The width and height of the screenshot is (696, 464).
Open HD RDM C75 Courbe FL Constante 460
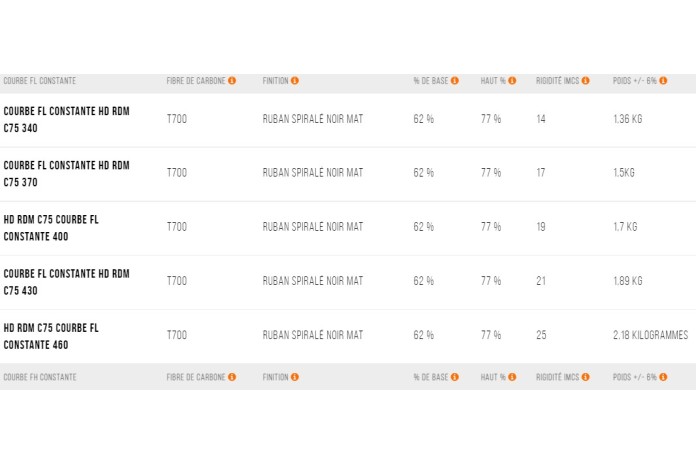click(51, 335)
